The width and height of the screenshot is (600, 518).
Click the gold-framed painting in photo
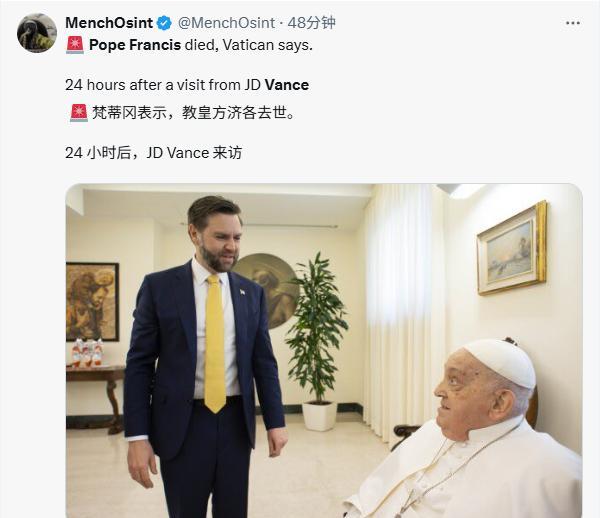512,248
